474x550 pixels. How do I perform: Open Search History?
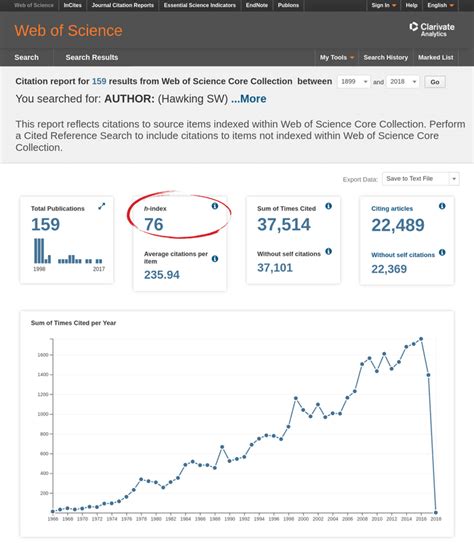[386, 58]
